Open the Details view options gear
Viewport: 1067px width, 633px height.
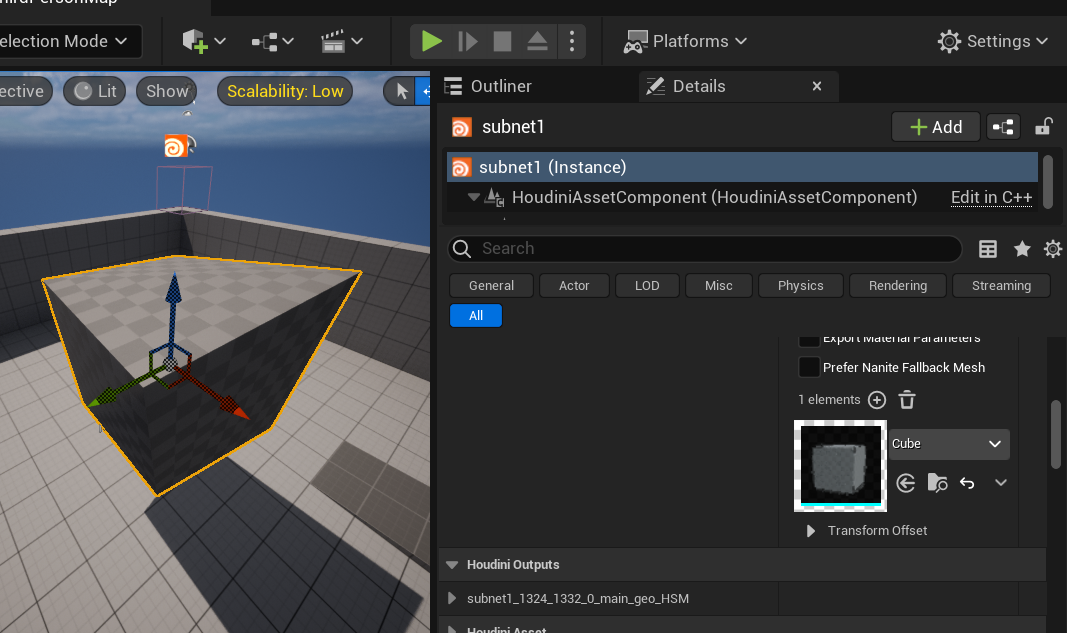[1053, 249]
